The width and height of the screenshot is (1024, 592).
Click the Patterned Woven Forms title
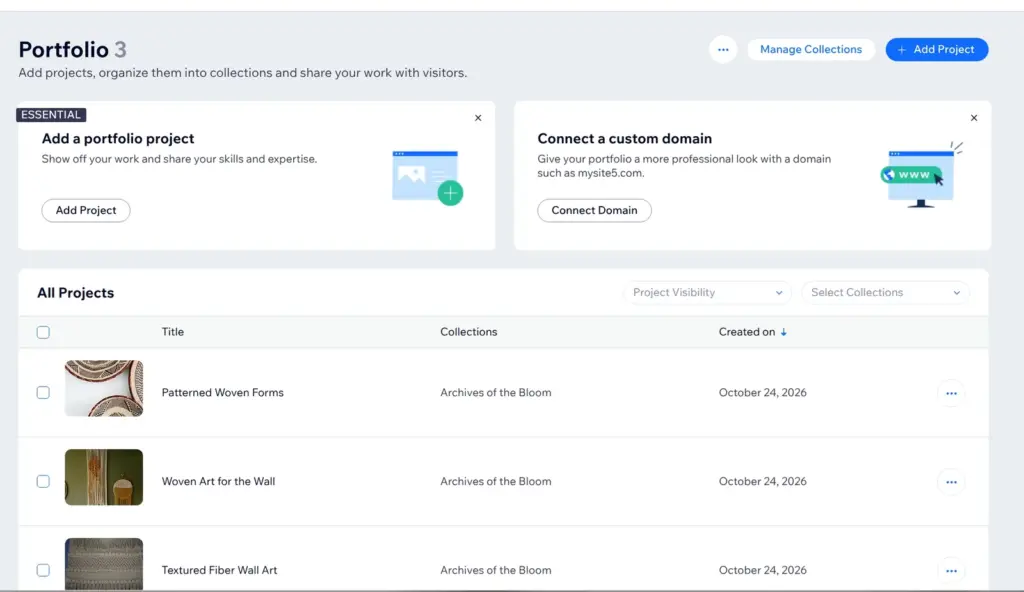tap(223, 393)
